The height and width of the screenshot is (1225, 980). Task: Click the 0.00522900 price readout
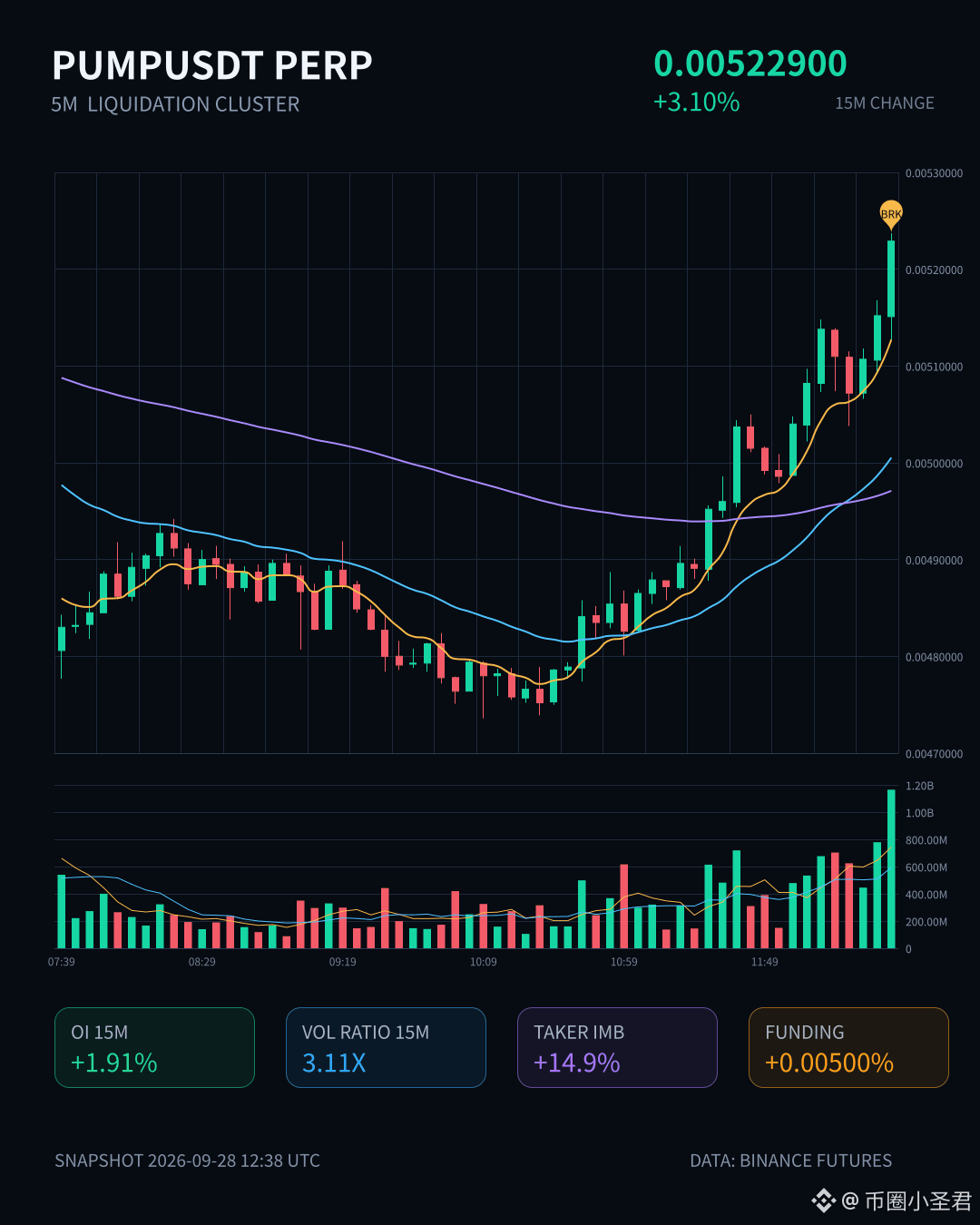pyautogui.click(x=750, y=64)
